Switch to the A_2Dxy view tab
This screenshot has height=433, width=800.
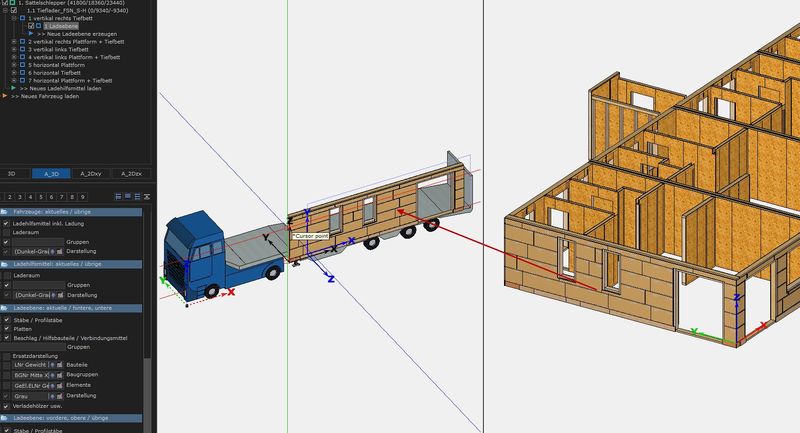tap(92, 174)
